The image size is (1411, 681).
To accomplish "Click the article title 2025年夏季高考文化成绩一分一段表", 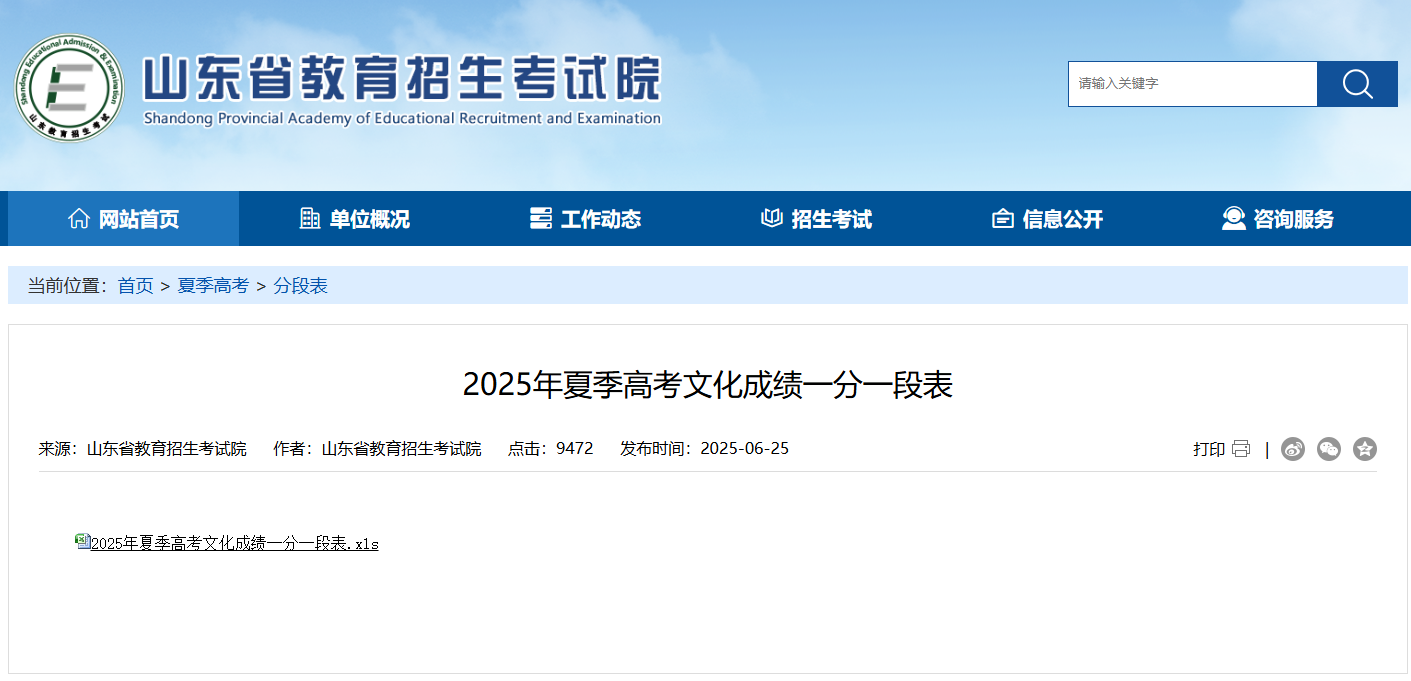I will pos(708,384).
